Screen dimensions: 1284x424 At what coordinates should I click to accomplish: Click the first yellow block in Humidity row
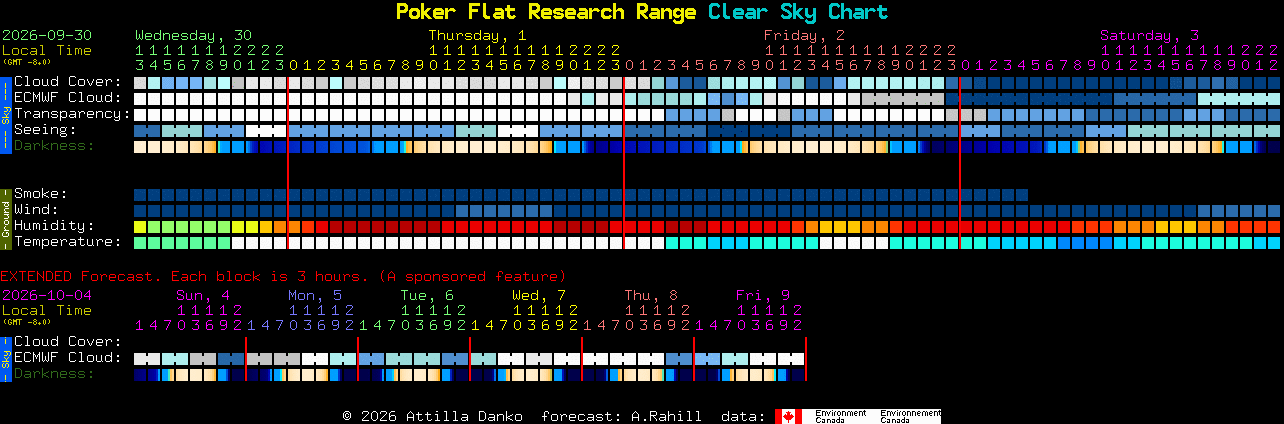pos(140,227)
